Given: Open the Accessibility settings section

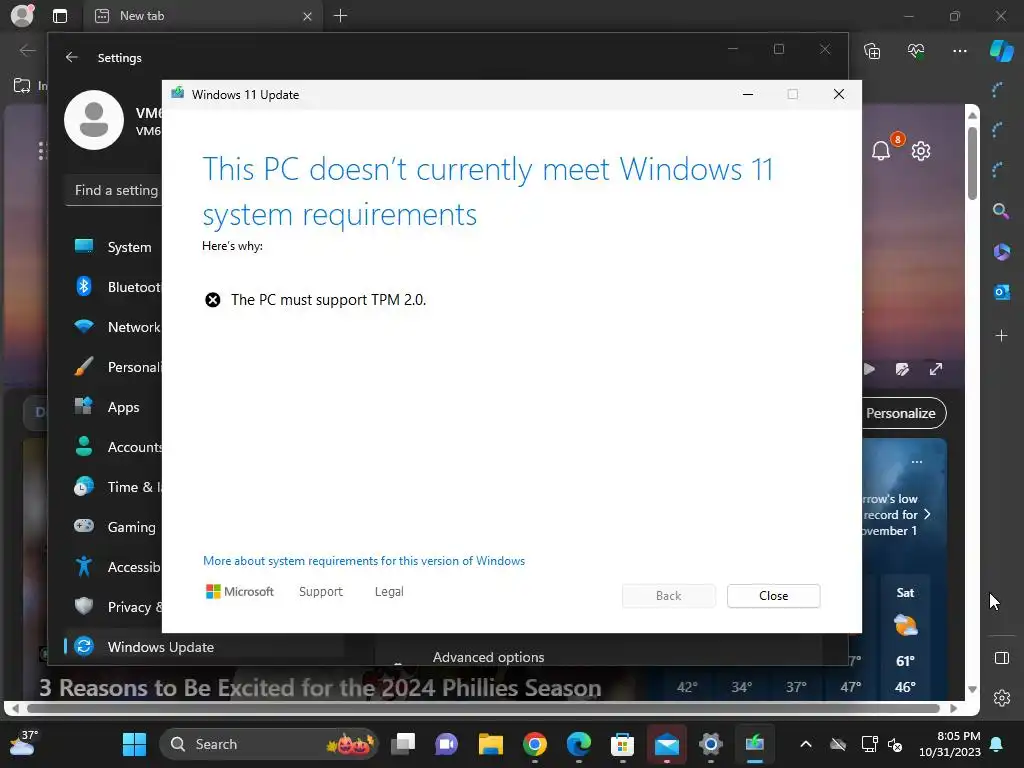Looking at the screenshot, I should (114, 567).
